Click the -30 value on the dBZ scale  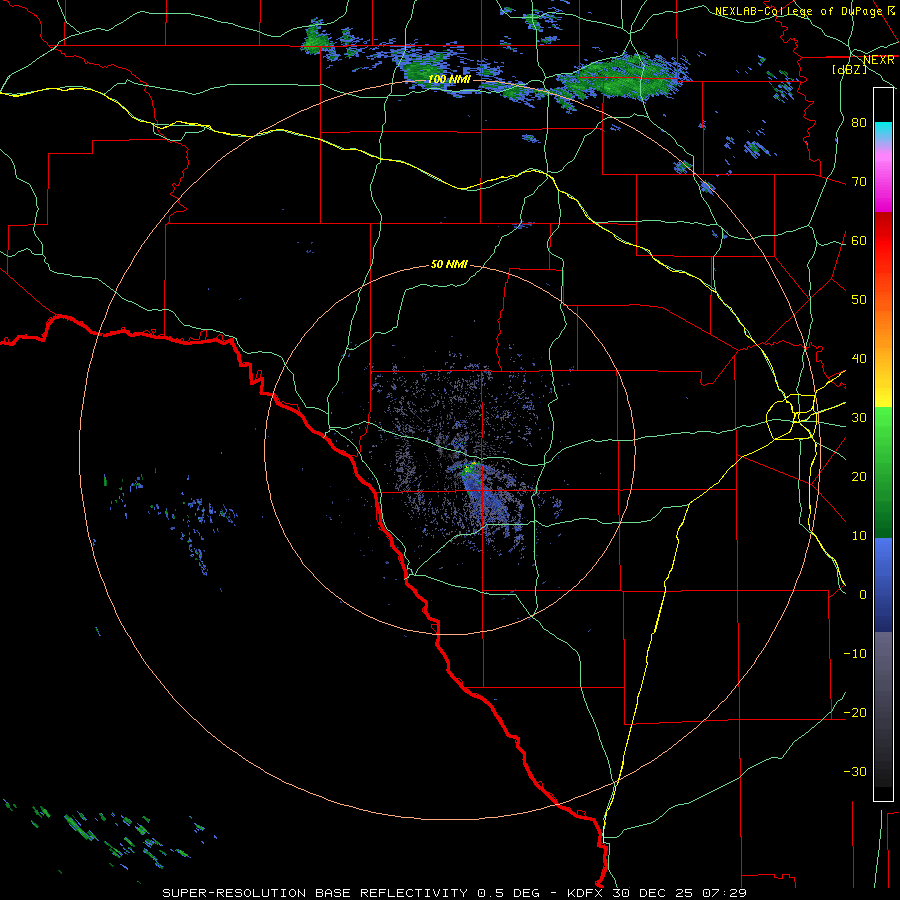[x=855, y=771]
